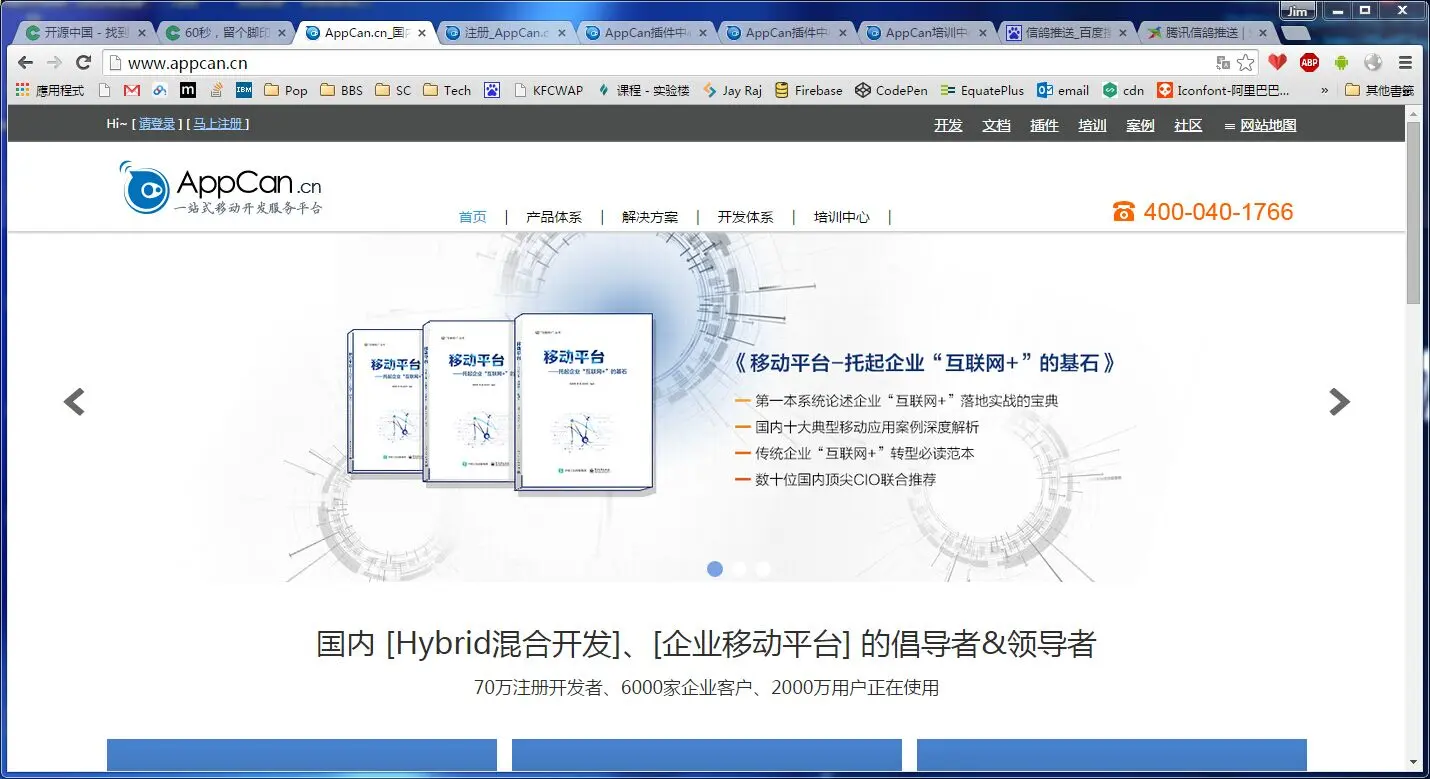The height and width of the screenshot is (779, 1430).
Task: Open the Gmail bookmark icon
Action: [x=131, y=90]
